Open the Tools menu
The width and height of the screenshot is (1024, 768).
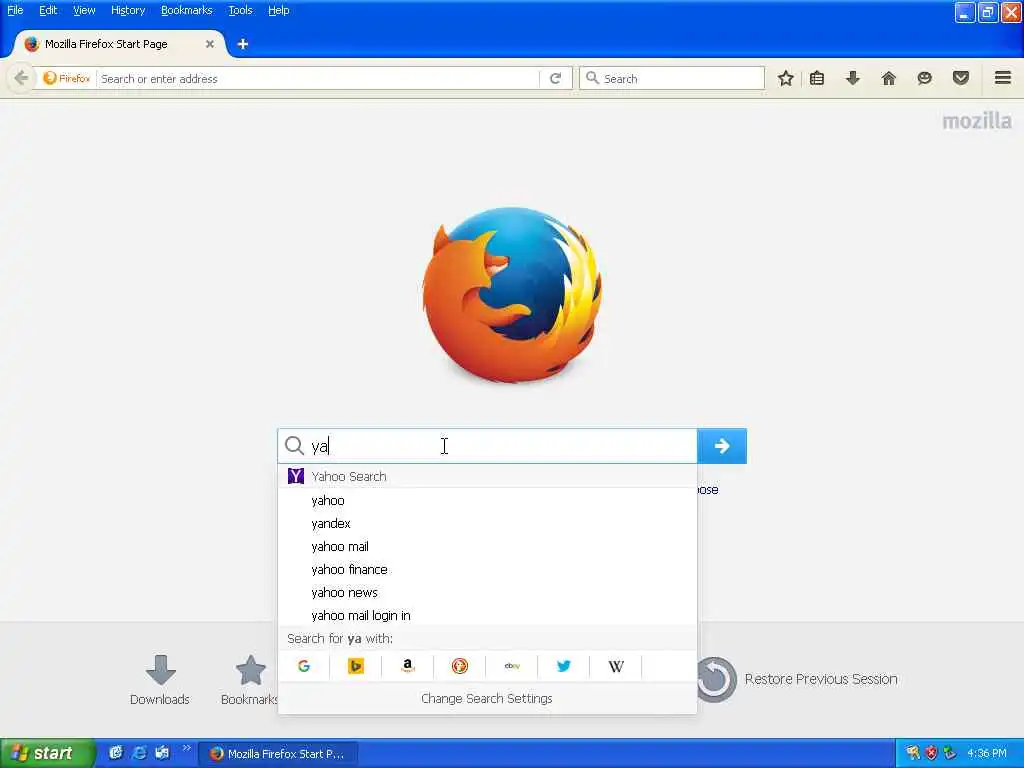240,10
